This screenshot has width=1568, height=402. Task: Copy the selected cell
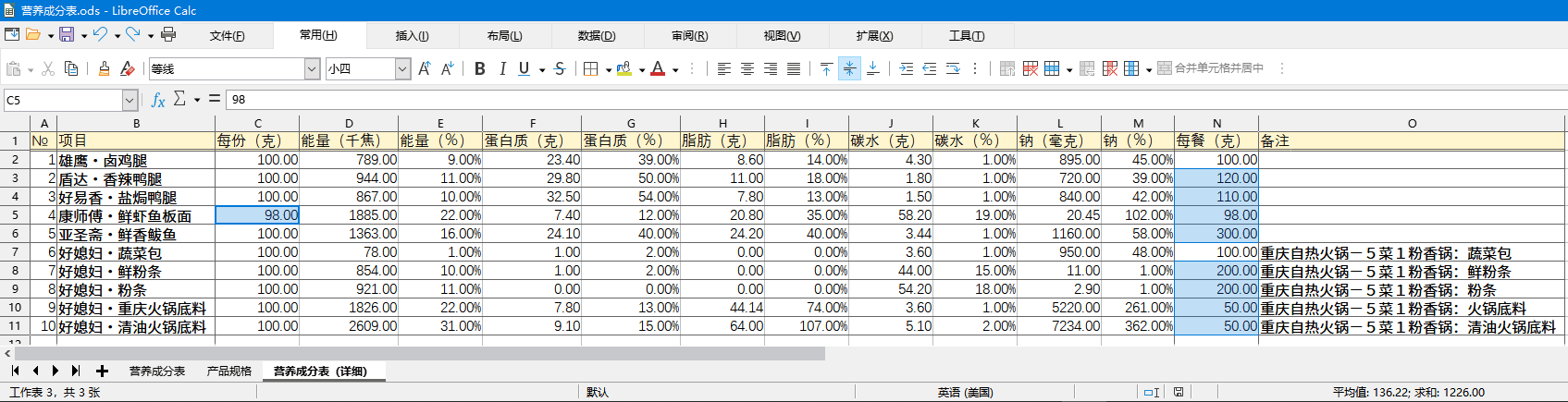click(71, 68)
